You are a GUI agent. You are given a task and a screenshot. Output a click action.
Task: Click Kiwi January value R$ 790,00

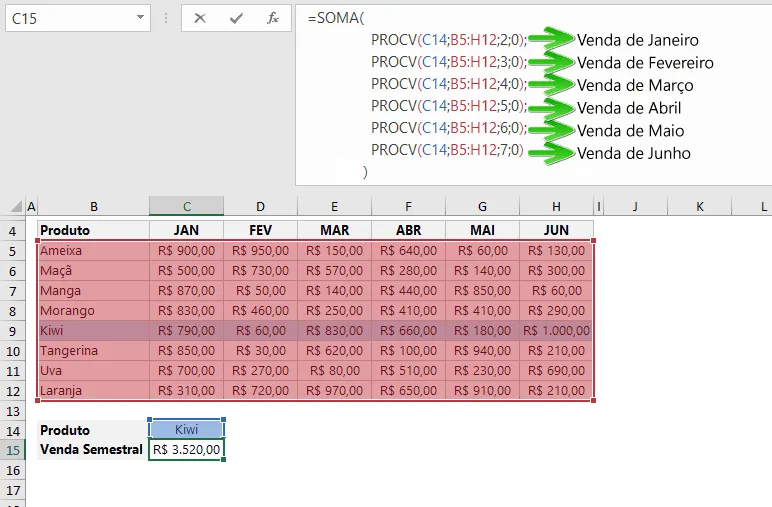187,331
